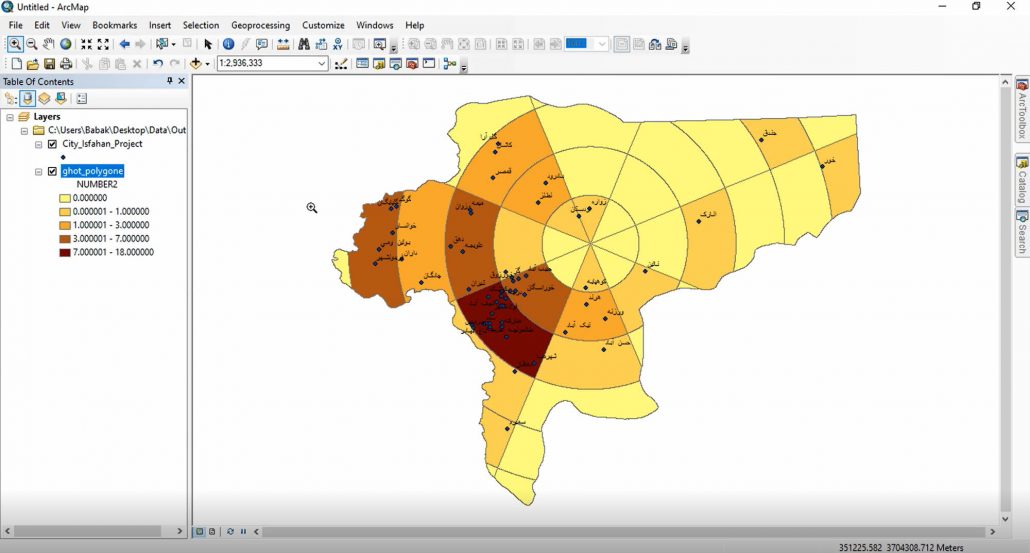Uncheck the City_Isfahan_Project layer checkbox
Screen dimensions: 1030x553
point(52,144)
